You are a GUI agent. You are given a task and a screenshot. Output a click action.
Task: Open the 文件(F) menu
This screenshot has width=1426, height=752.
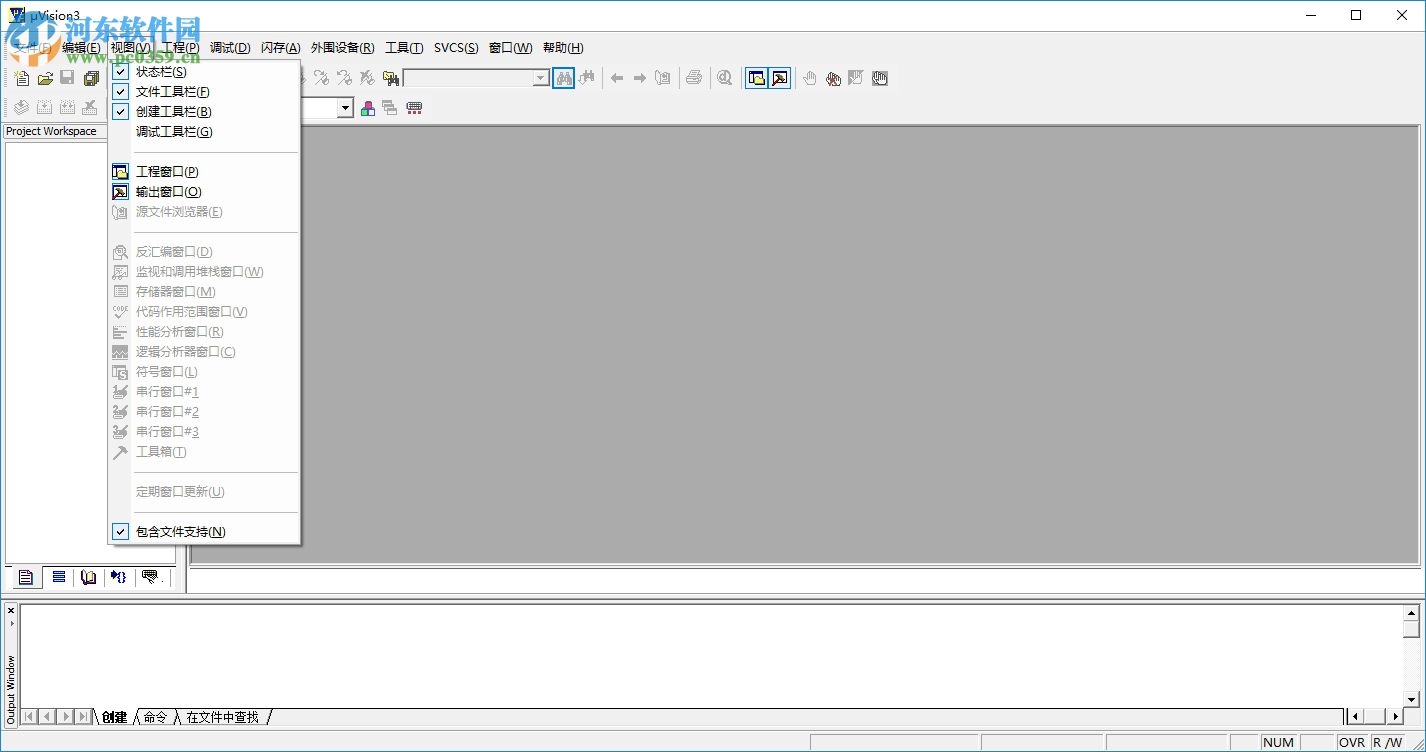(33, 48)
